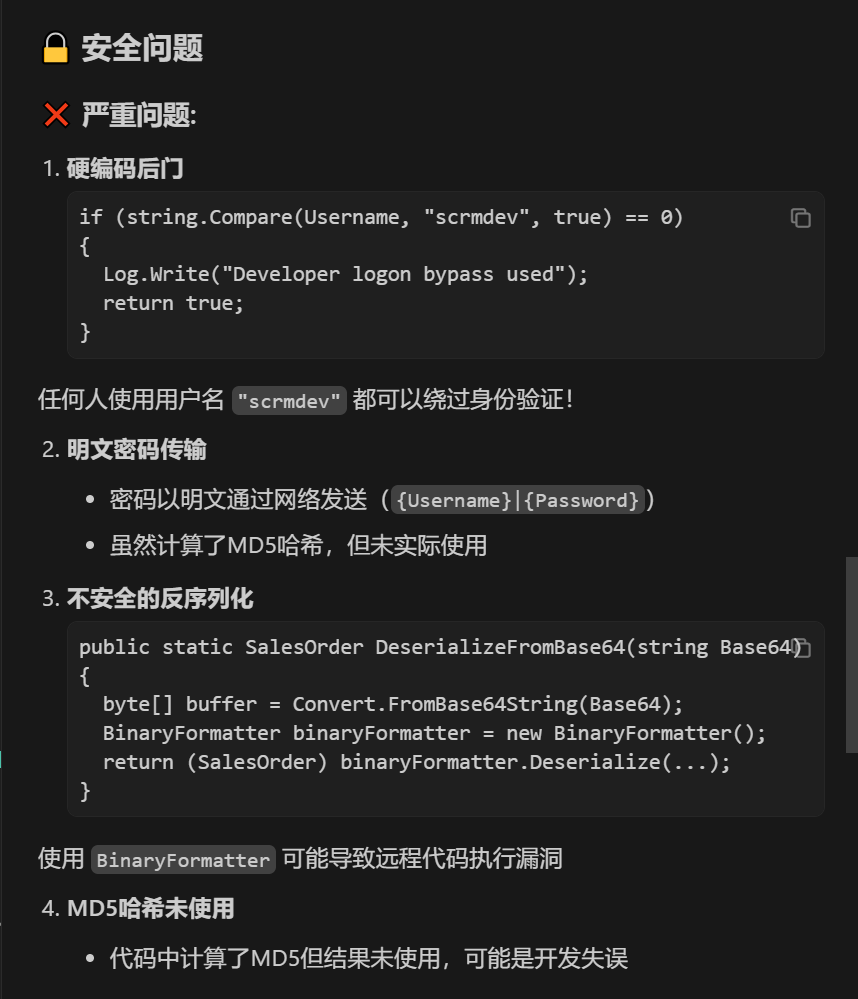Click the bullet 虽然计算了MD5哈希，但未实际使用
858x999 pixels.
point(298,546)
